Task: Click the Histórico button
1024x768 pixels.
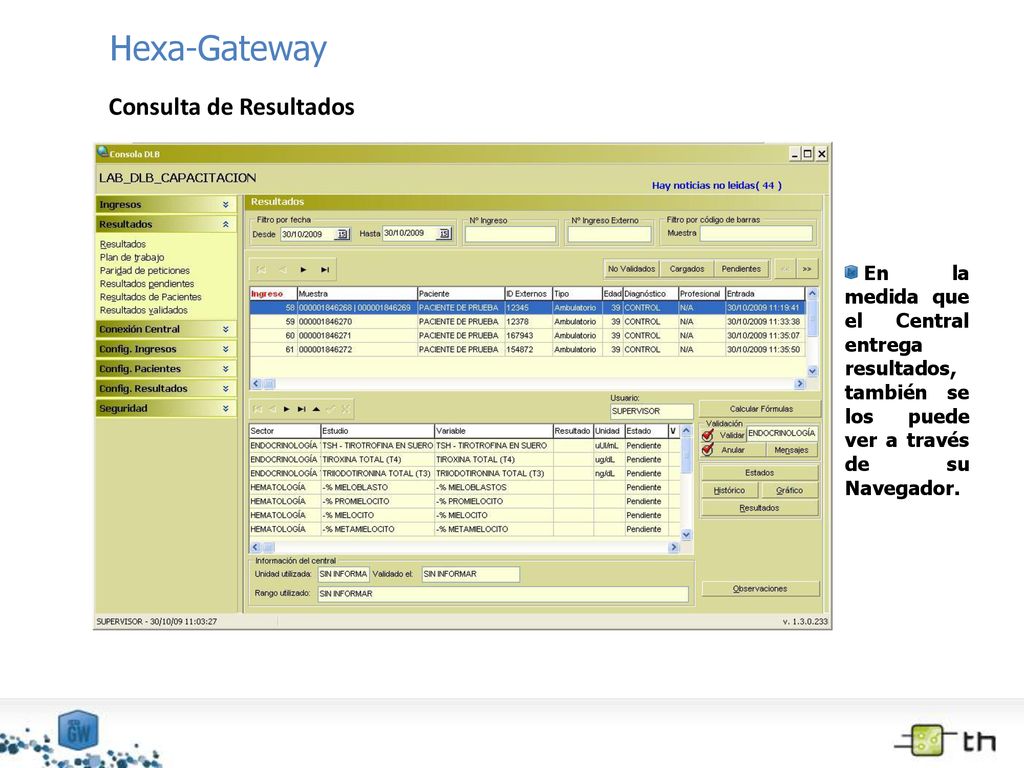Action: pos(729,490)
